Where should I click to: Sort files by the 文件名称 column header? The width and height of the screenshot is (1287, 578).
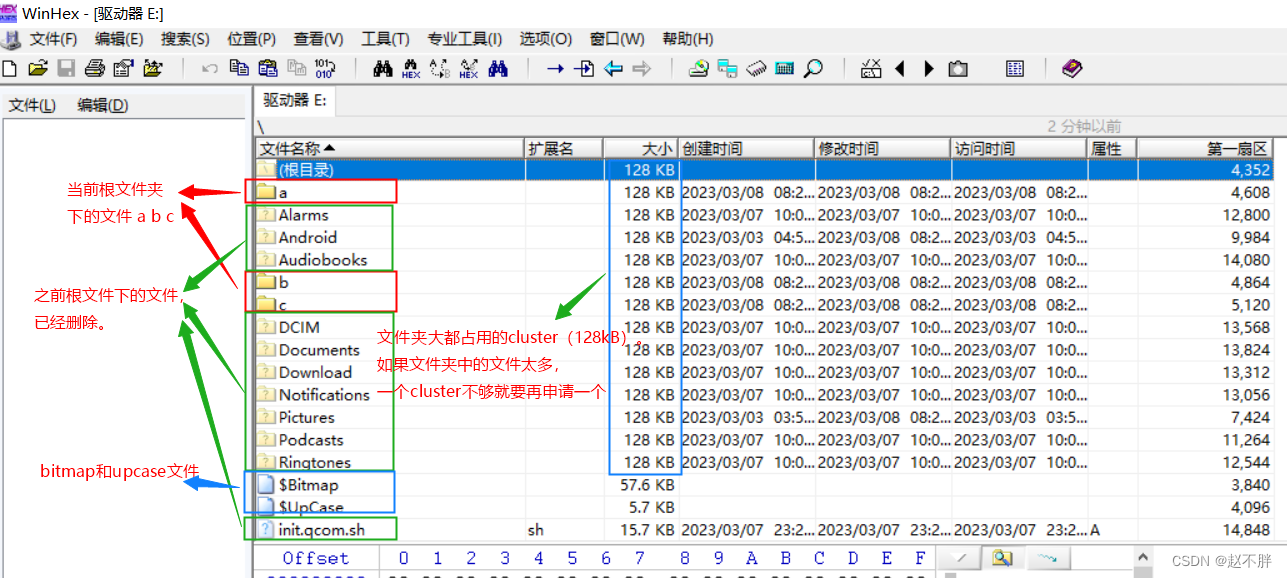pos(290,147)
